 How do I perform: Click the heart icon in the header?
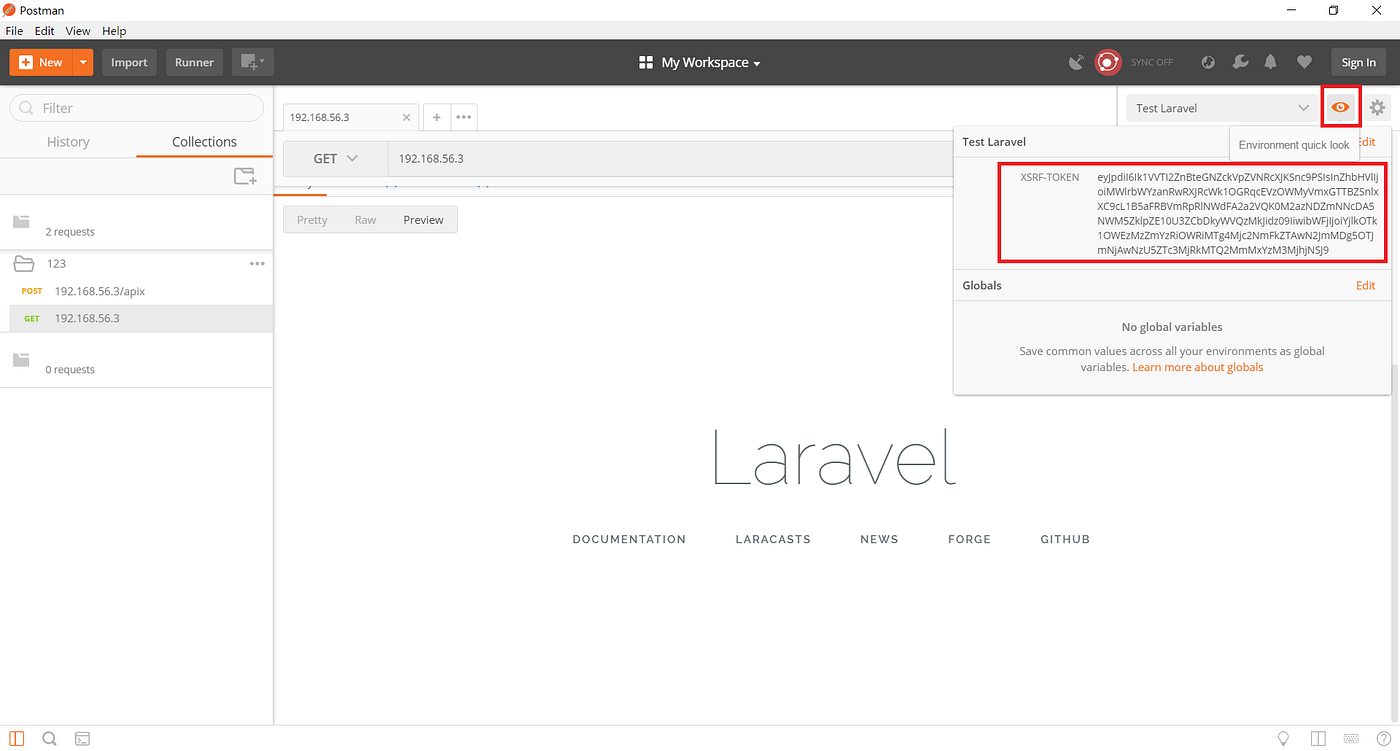point(1304,62)
